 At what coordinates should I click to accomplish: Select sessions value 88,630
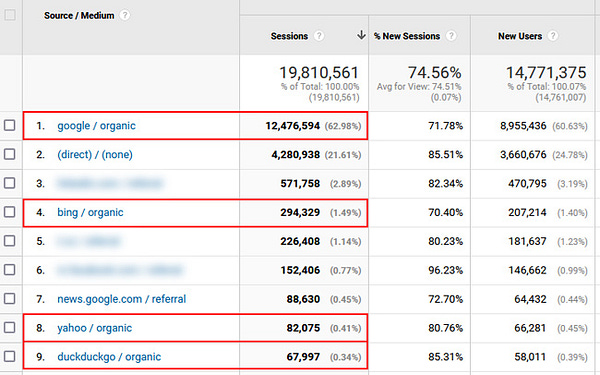[303, 299]
